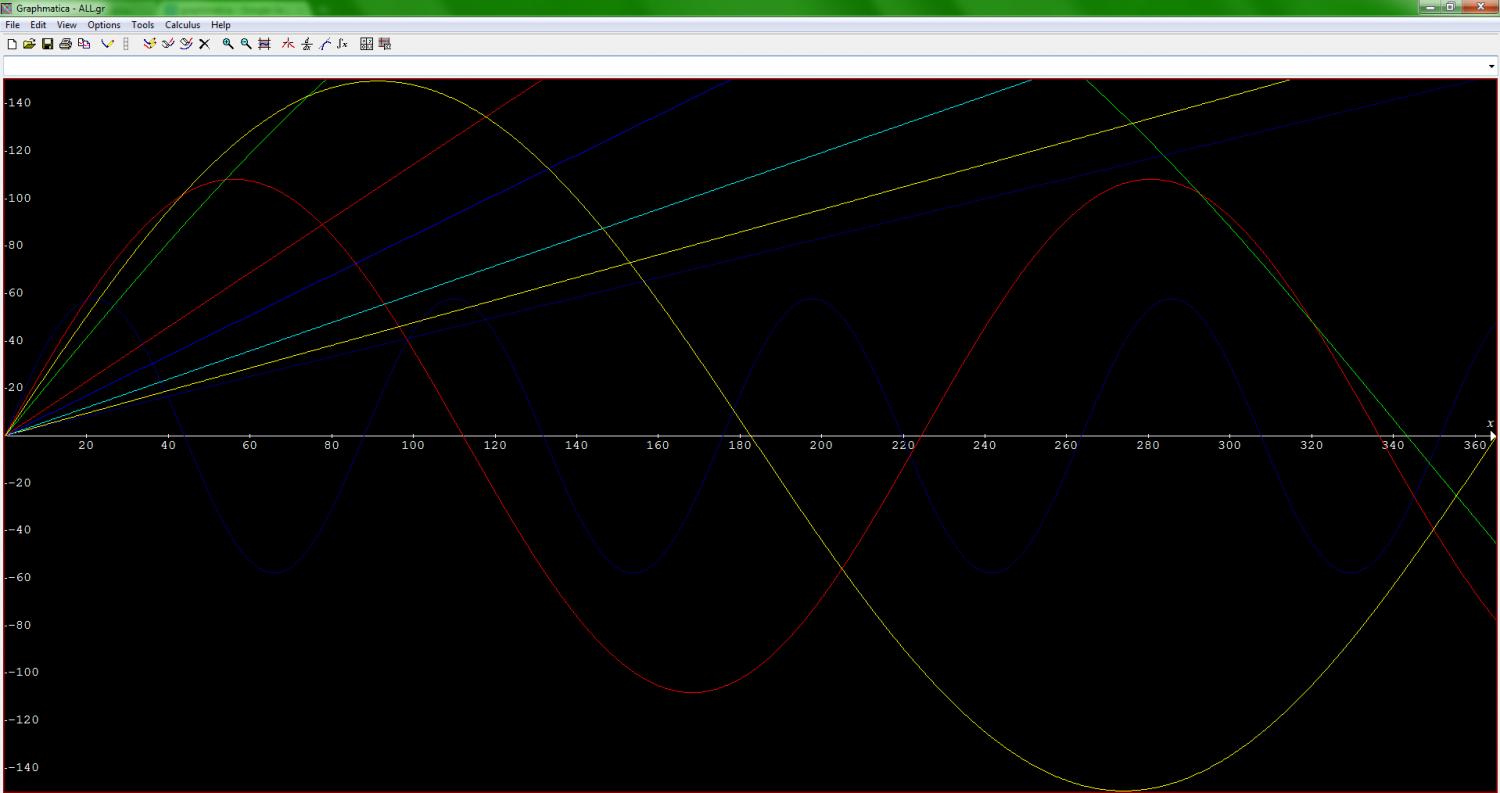Click the x-axis label 360
Screen dimensions: 1500x793
click(1474, 446)
